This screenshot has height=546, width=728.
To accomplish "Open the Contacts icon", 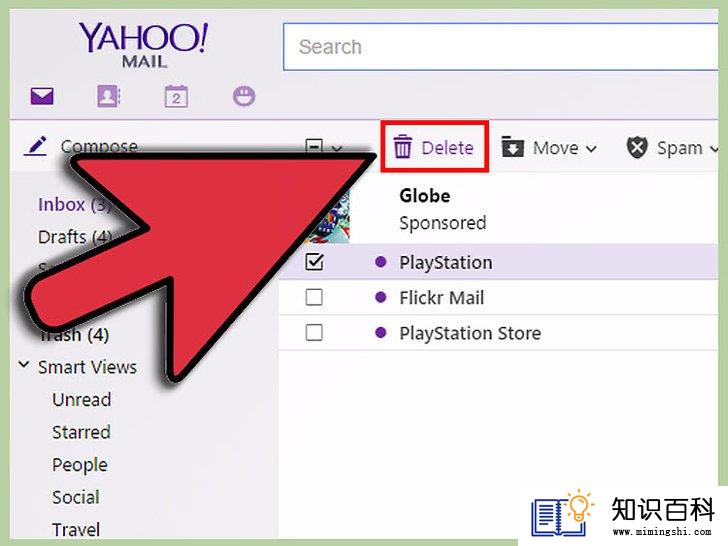I will [109, 96].
